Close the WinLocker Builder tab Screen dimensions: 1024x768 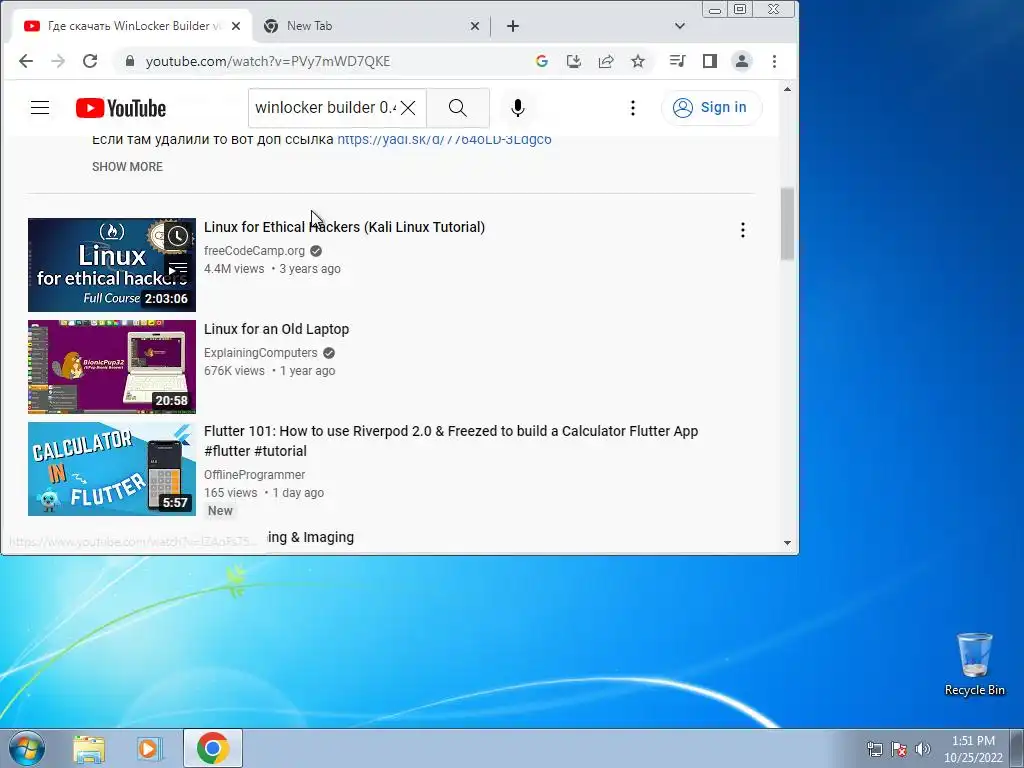click(236, 26)
